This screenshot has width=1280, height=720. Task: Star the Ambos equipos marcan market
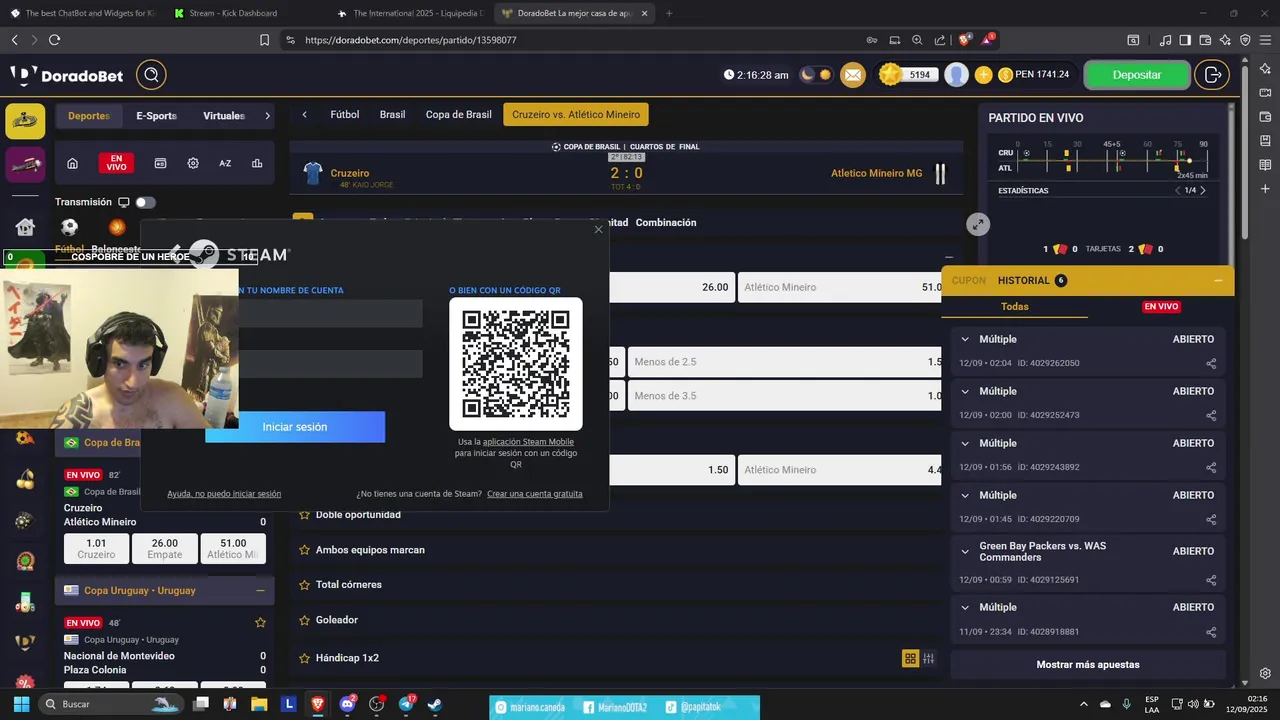(305, 549)
